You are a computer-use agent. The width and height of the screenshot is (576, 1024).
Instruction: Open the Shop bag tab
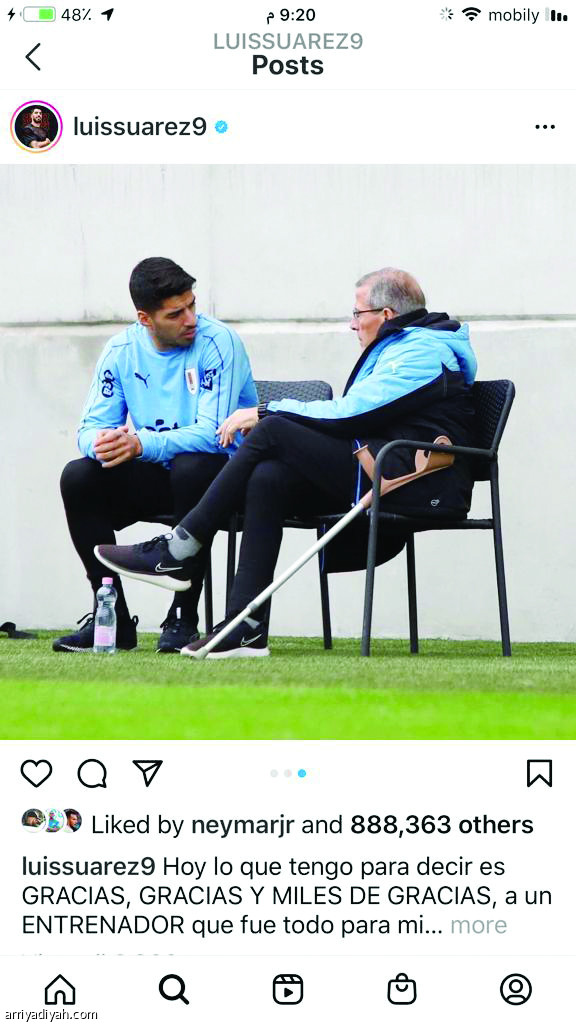click(x=402, y=989)
